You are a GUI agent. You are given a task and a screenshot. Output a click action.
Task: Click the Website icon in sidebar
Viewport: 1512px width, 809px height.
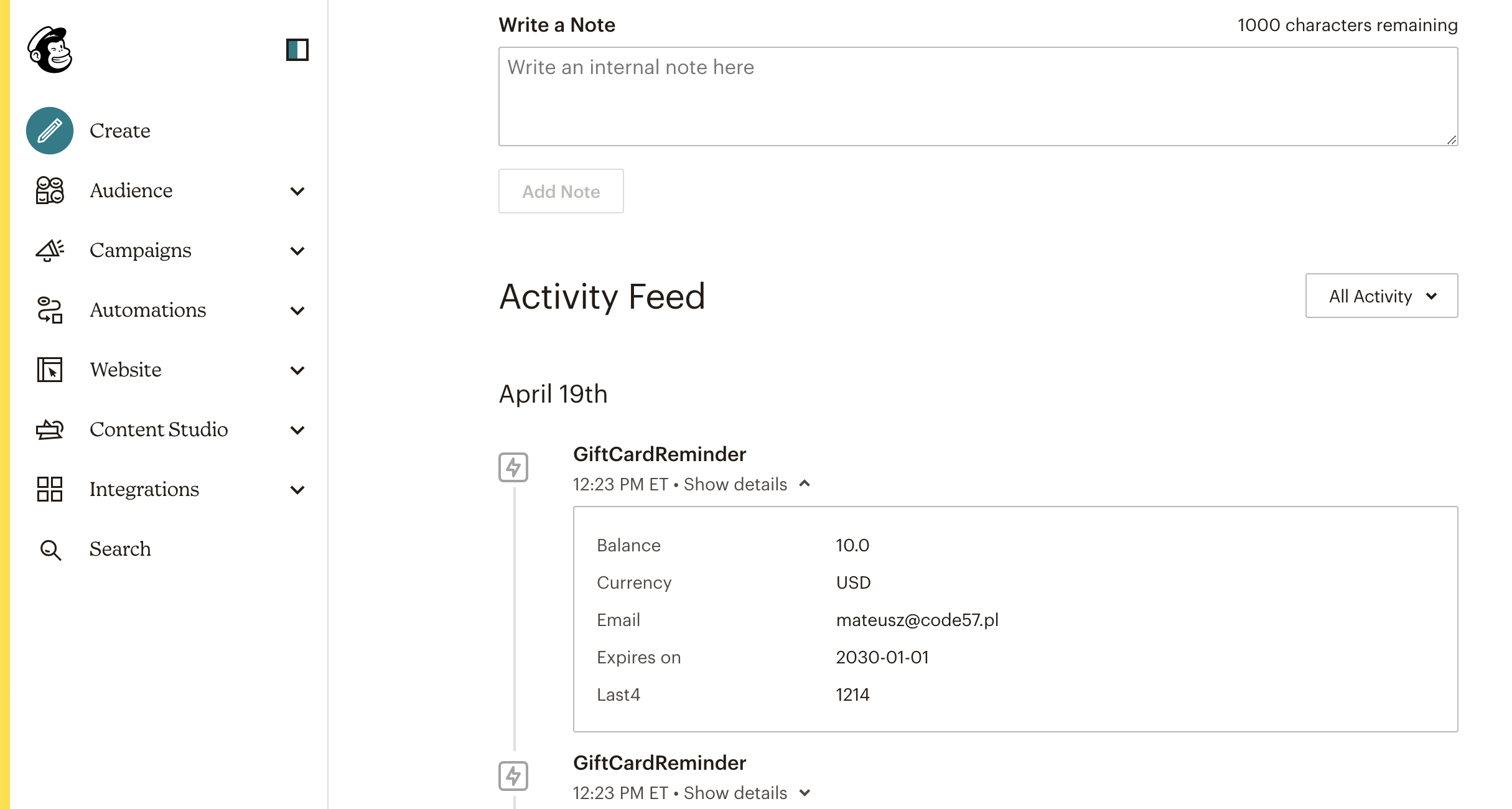[50, 370]
